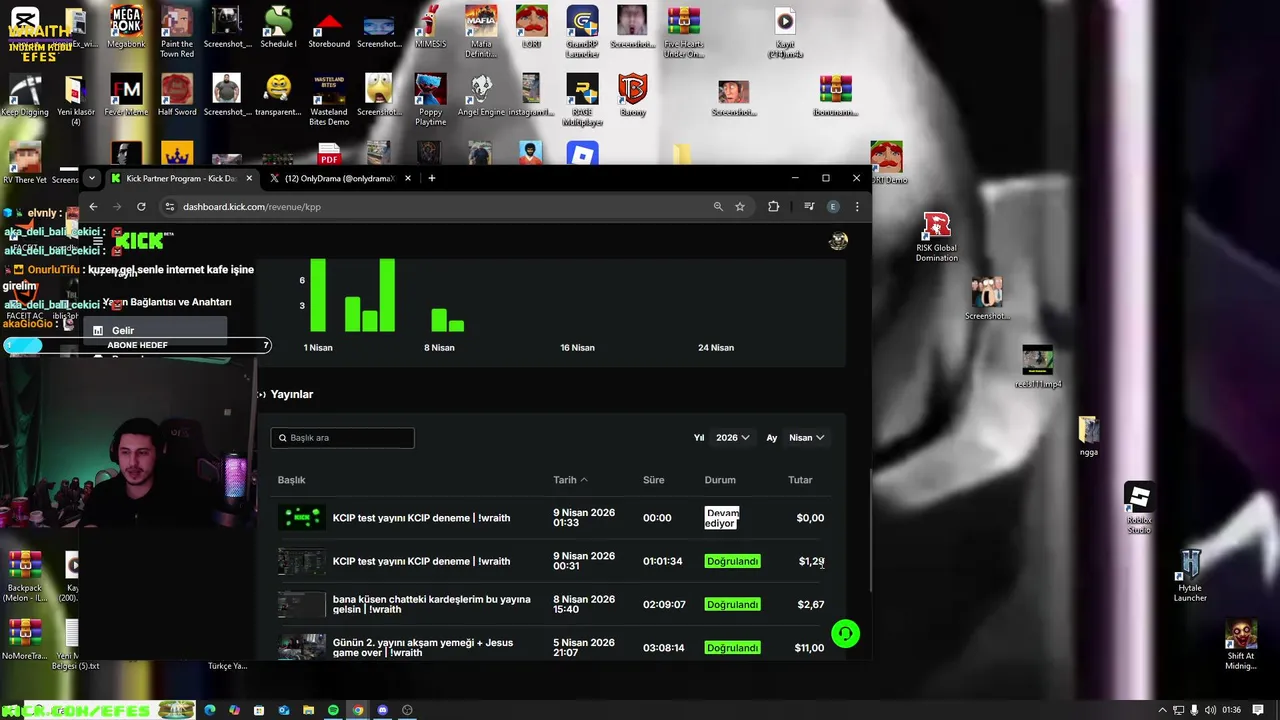Viewport: 1280px width, 720px height.
Task: Go back in Chrome browser
Action: (x=93, y=207)
